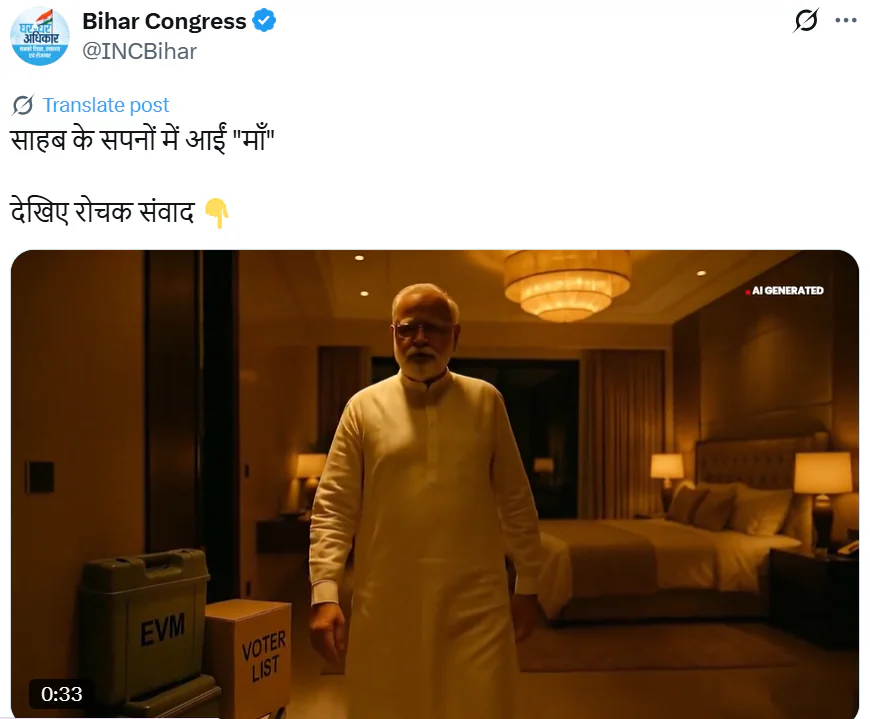Open the three-dot more options menu
The height and width of the screenshot is (719, 870).
[x=846, y=21]
